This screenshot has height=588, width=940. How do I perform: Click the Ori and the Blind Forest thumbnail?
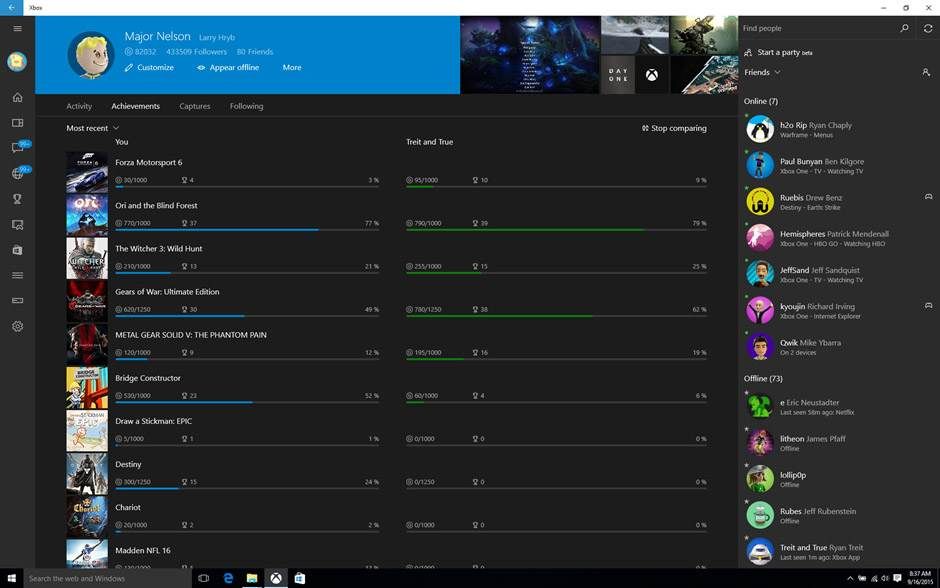click(x=87, y=215)
